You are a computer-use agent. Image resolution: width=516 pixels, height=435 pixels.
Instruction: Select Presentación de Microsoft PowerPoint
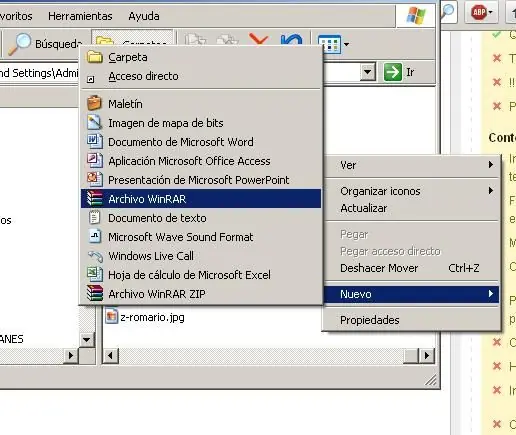pos(201,180)
